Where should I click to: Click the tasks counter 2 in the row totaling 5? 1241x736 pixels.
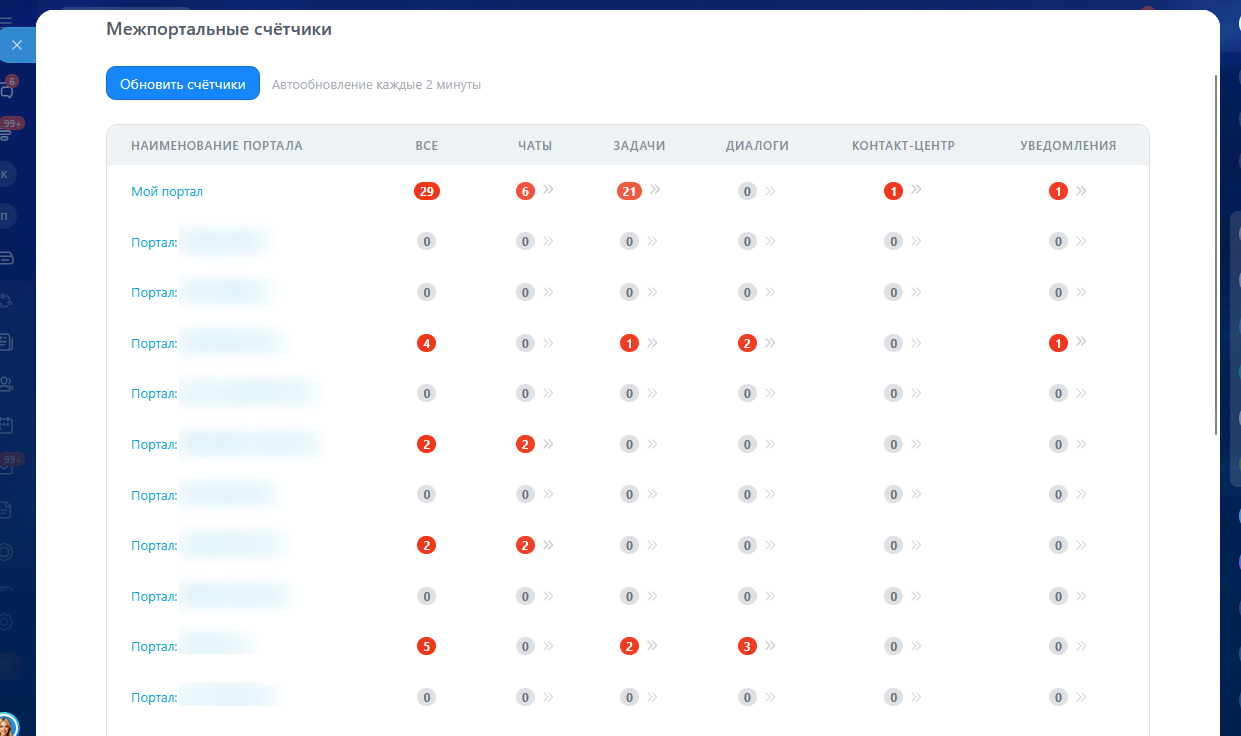click(x=629, y=646)
